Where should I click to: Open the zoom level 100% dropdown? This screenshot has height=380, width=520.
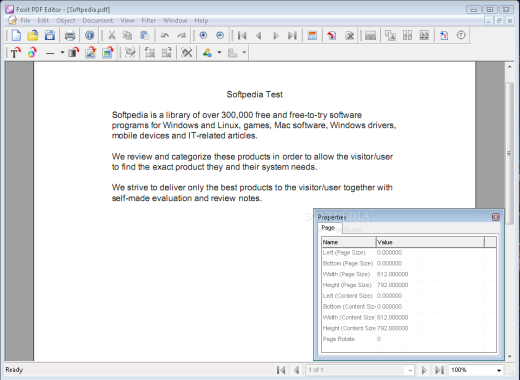point(499,370)
